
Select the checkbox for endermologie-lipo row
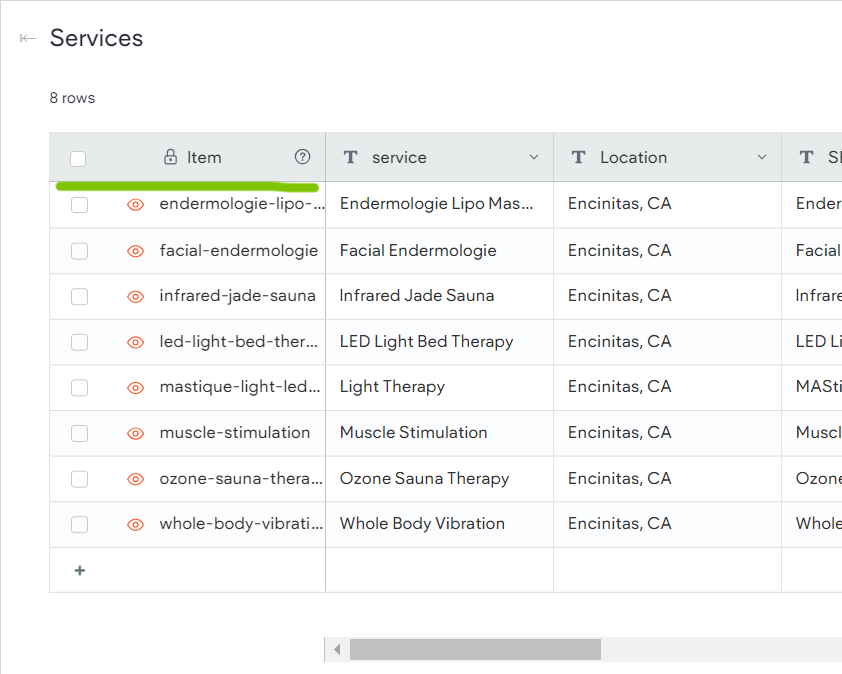coord(79,205)
